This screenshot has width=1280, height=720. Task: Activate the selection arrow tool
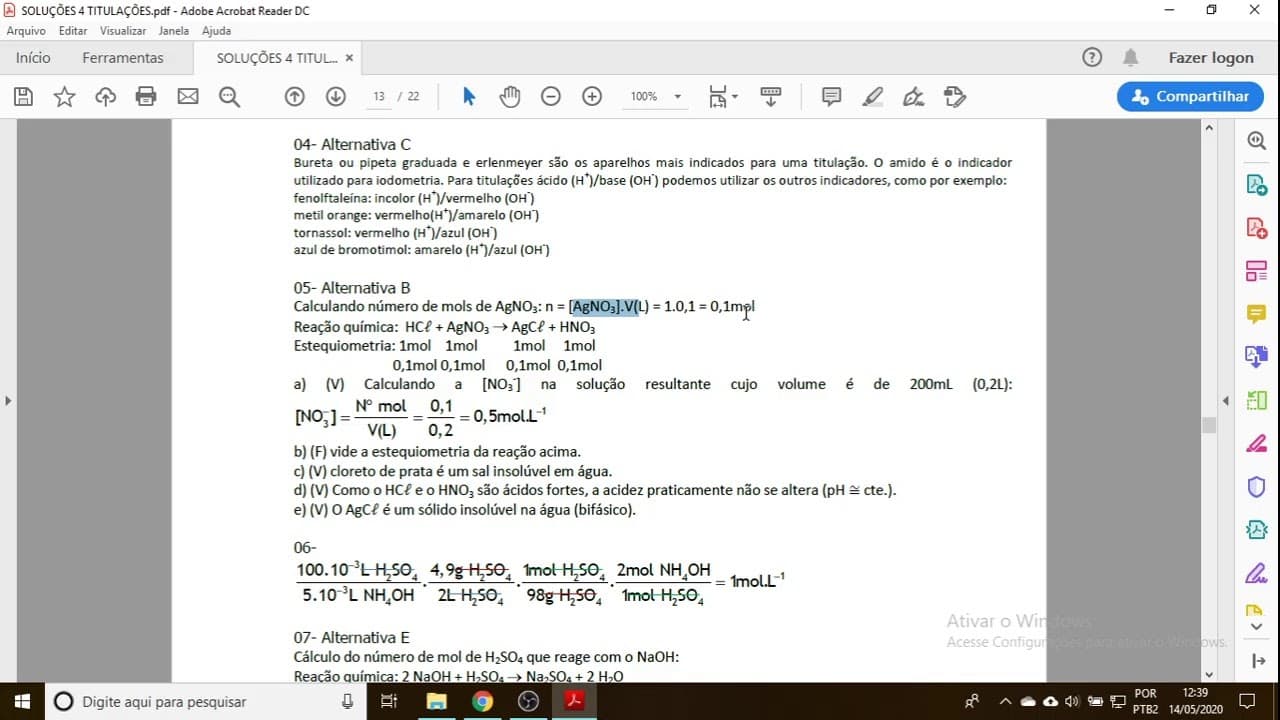click(469, 97)
